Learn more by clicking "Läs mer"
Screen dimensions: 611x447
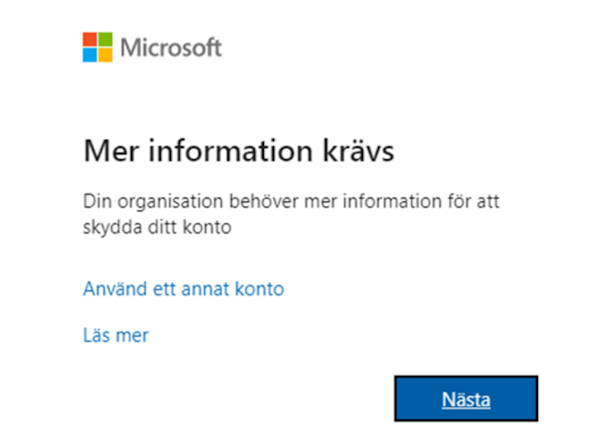tap(116, 335)
